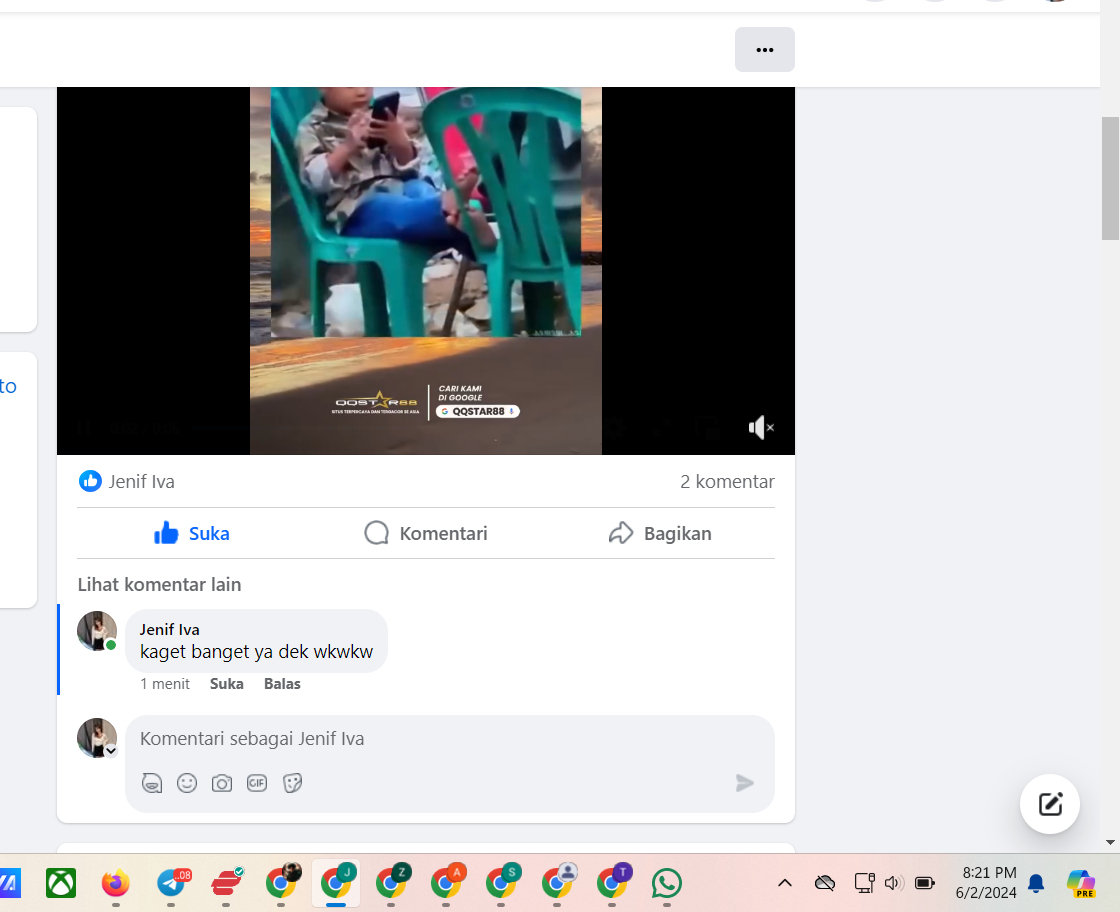Open WhatsApp from the taskbar
Image resolution: width=1120 pixels, height=912 pixels.
pos(666,883)
